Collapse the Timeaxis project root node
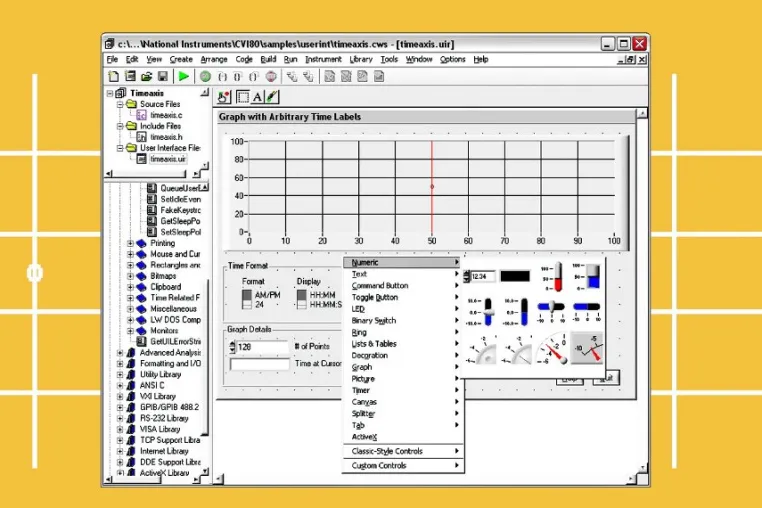The height and width of the screenshot is (508, 762). [x=110, y=93]
